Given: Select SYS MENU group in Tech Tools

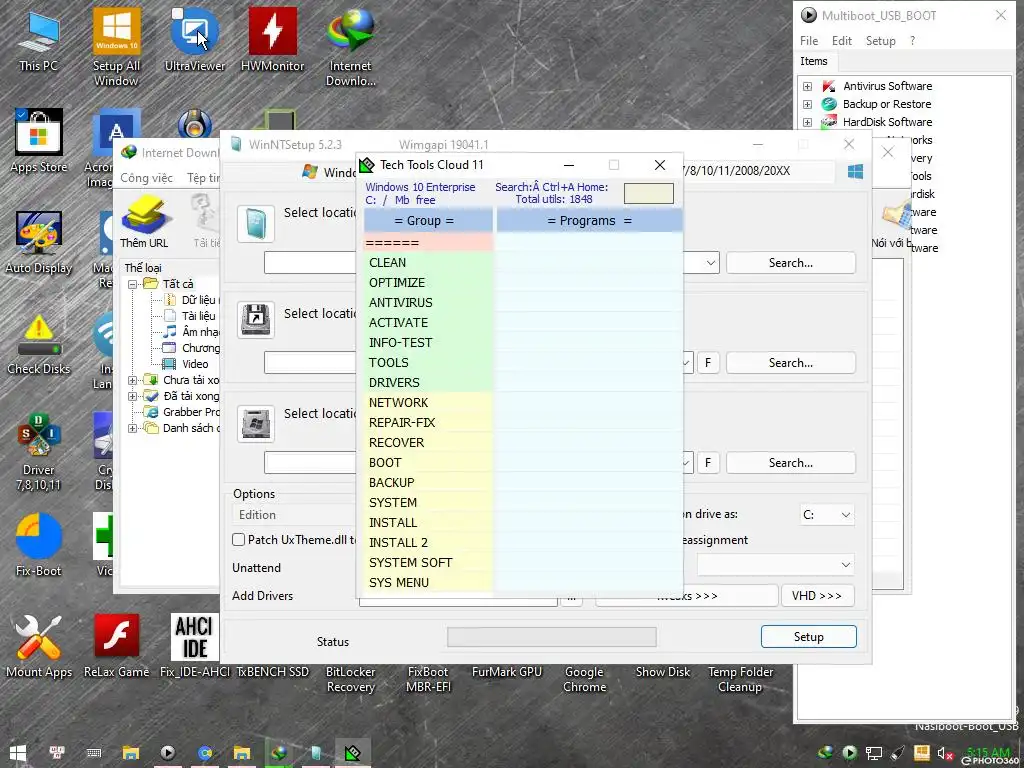Looking at the screenshot, I should [x=428, y=583].
